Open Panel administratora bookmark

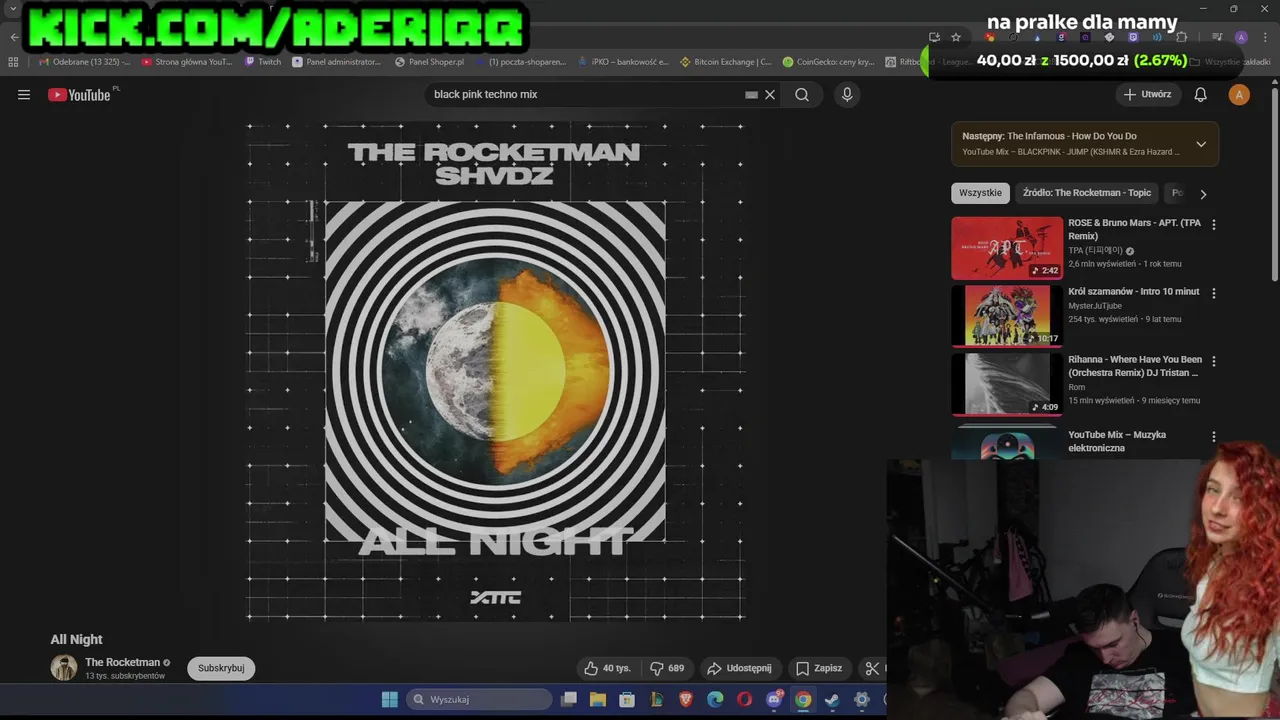(x=337, y=62)
